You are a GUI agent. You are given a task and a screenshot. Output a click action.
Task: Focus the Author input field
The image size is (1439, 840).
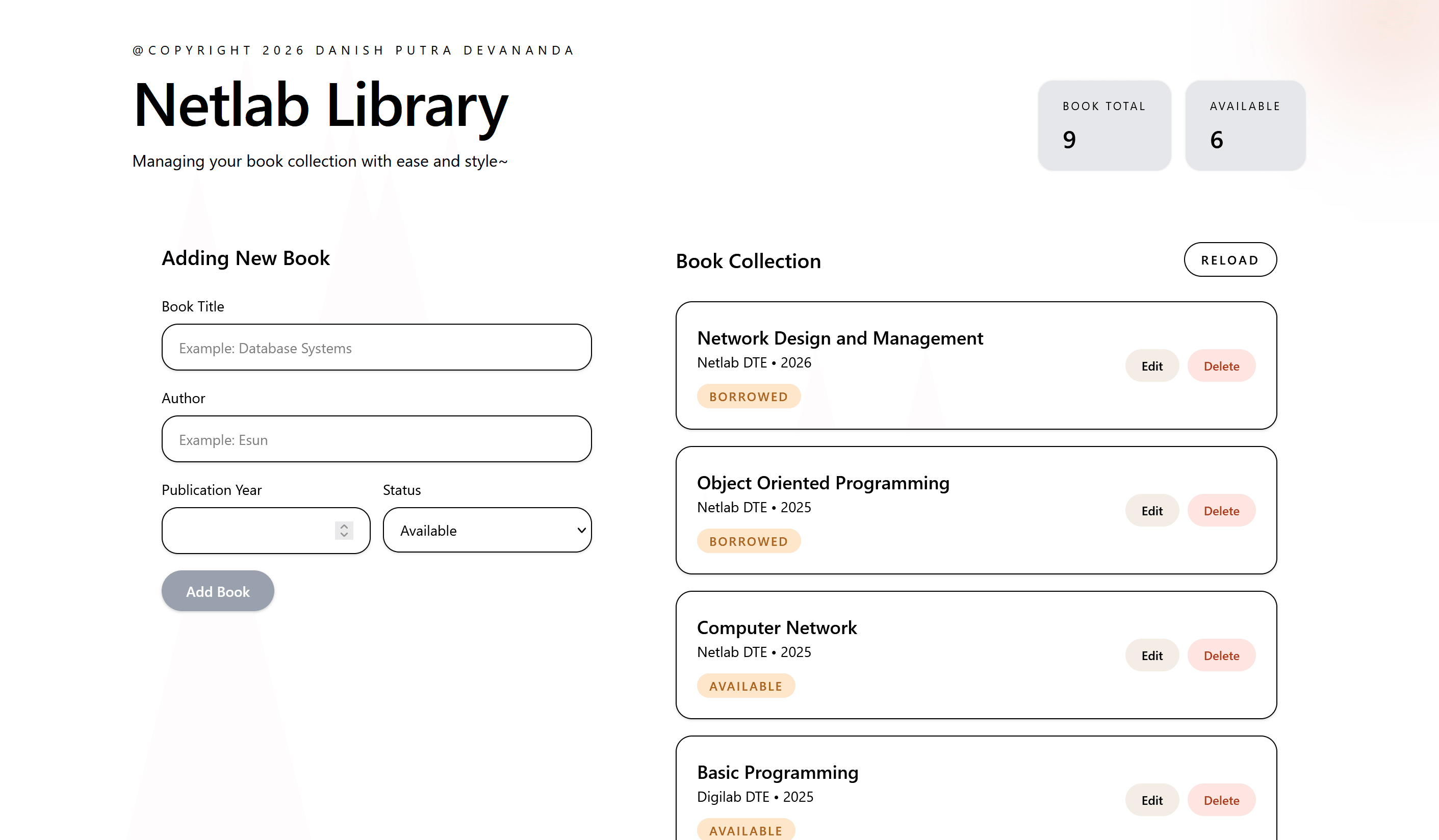[376, 439]
